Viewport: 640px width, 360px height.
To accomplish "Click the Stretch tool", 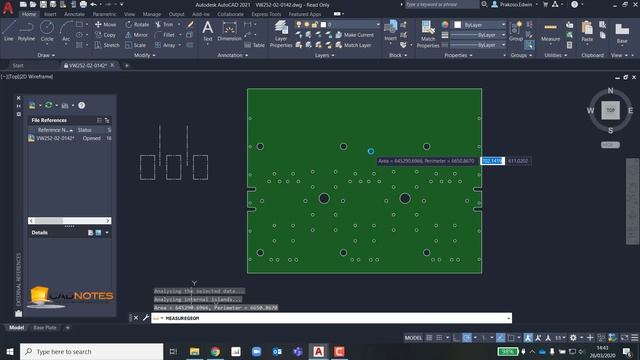I will coord(107,45).
